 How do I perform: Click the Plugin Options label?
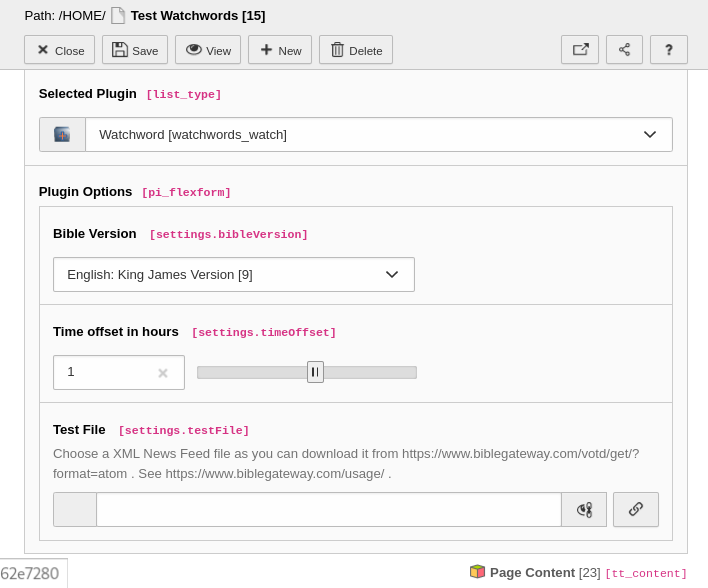click(x=85, y=192)
